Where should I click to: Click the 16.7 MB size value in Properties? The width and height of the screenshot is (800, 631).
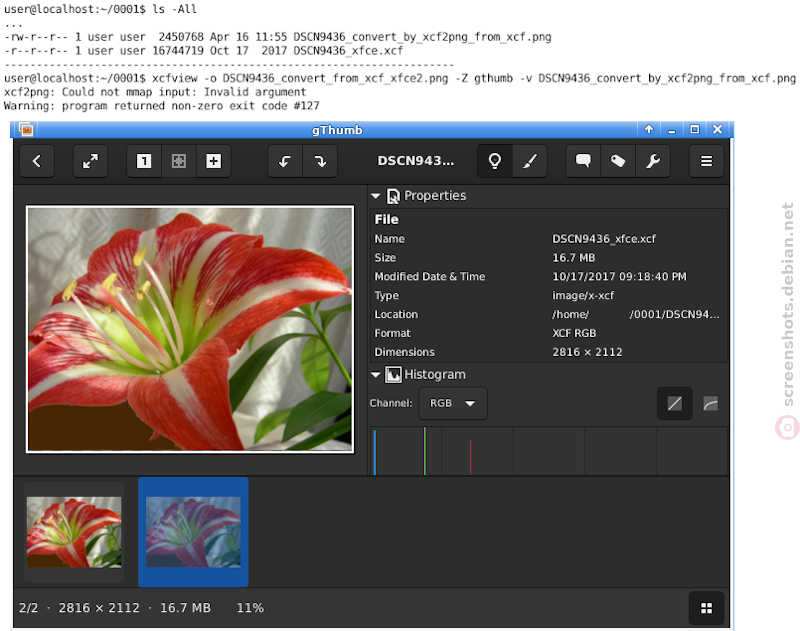tap(573, 258)
